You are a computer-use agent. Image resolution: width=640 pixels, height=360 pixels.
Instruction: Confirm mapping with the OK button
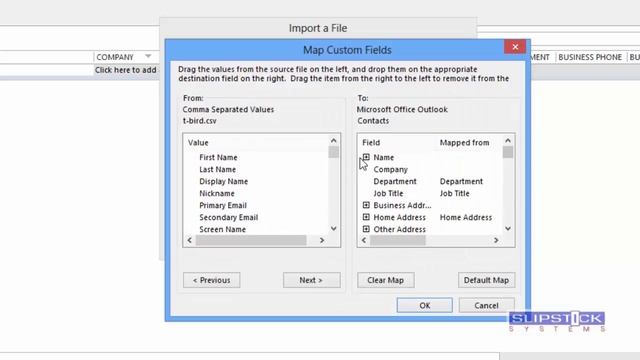click(424, 305)
